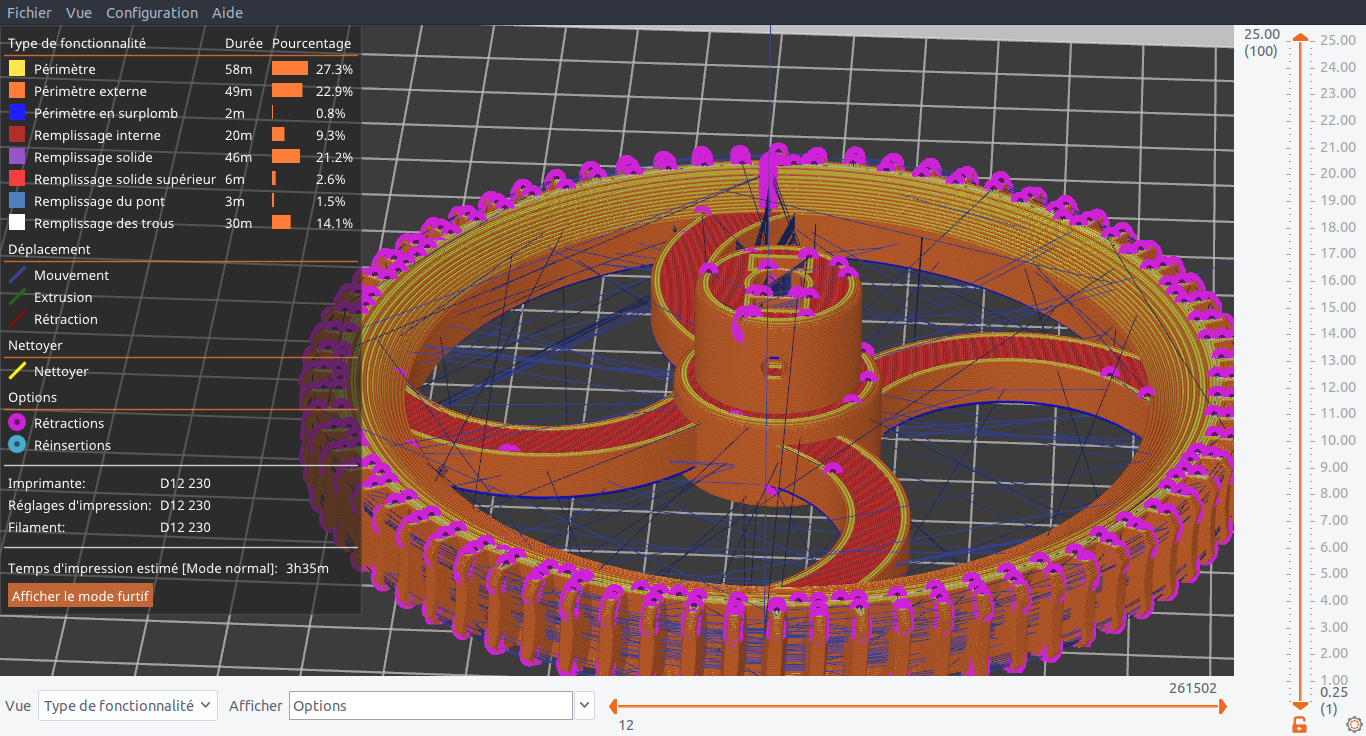Open the Vue type dropdown
Image resolution: width=1366 pixels, height=736 pixels.
coord(128,705)
